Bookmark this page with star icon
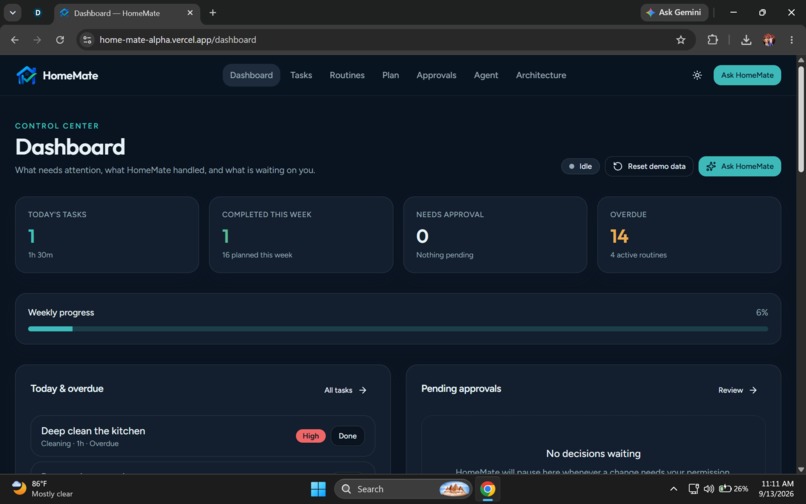The height and width of the screenshot is (504, 806). 681,40
